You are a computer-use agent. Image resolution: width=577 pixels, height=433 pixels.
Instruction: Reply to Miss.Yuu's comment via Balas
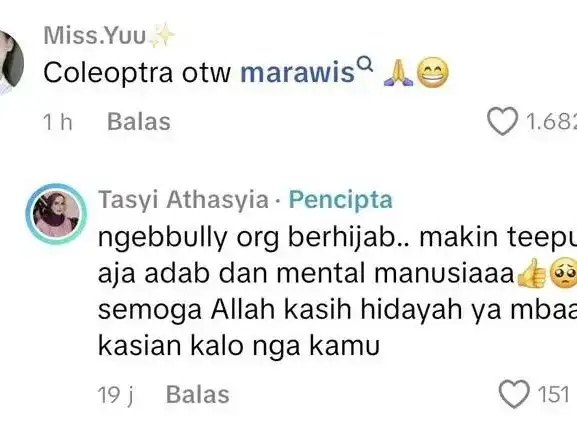(139, 122)
